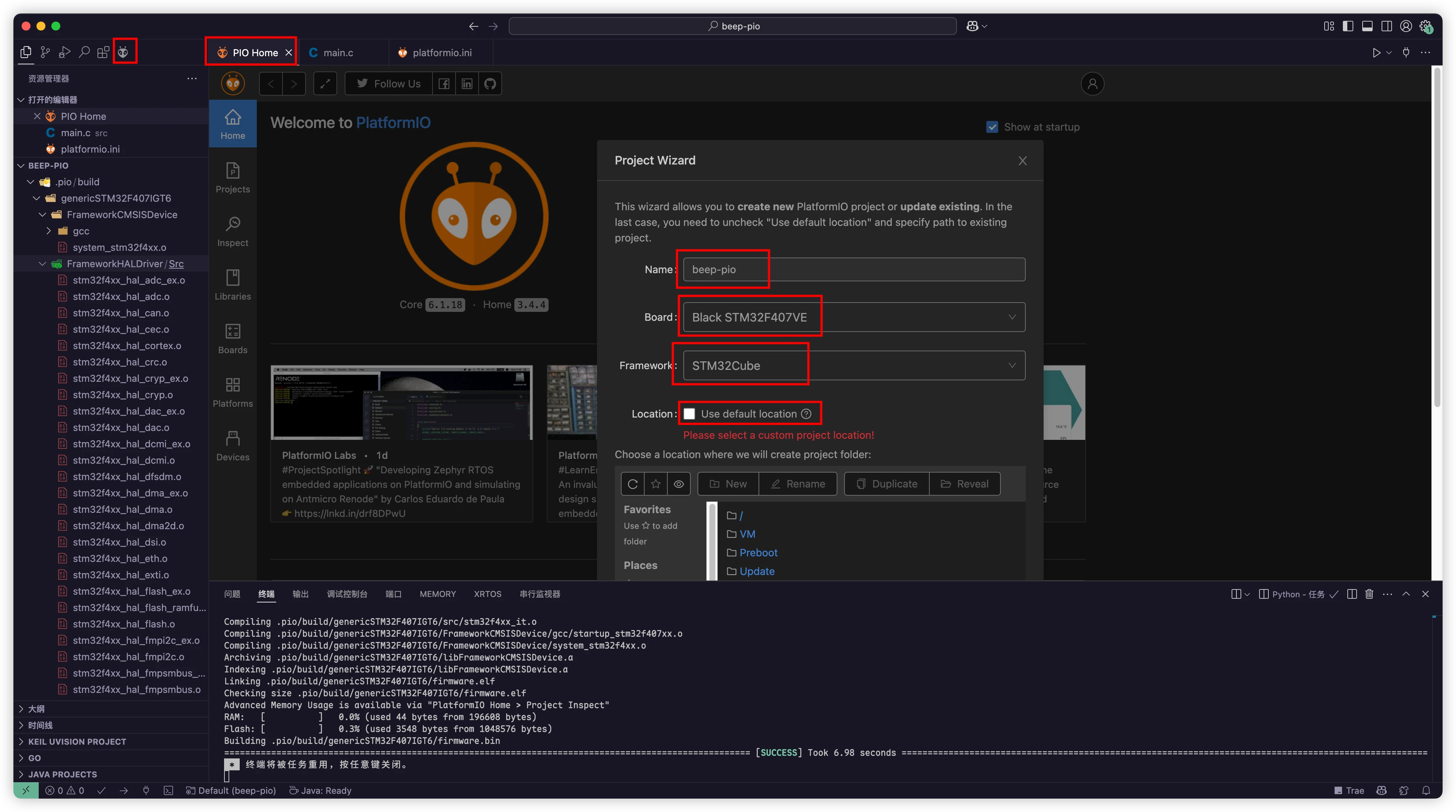This screenshot has width=1456, height=812.
Task: Open Run and Debug view icon
Action: pos(64,52)
